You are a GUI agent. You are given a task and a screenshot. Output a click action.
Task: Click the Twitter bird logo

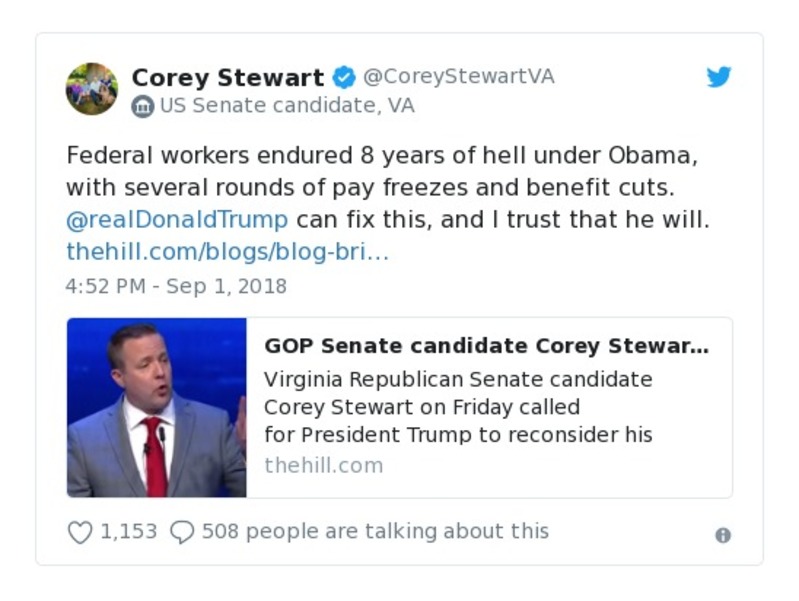click(x=719, y=77)
